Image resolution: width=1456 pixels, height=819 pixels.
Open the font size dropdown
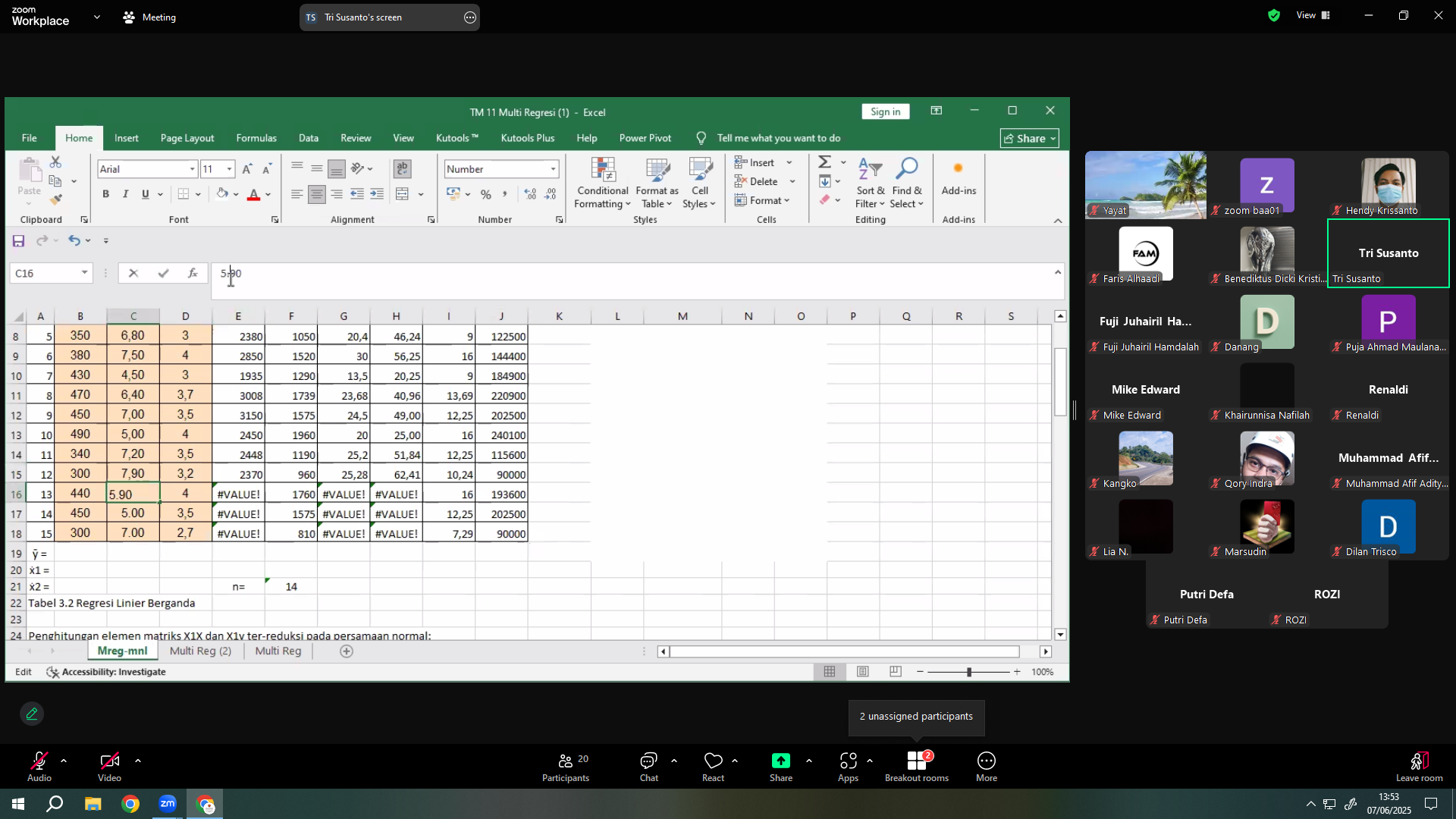[x=230, y=169]
